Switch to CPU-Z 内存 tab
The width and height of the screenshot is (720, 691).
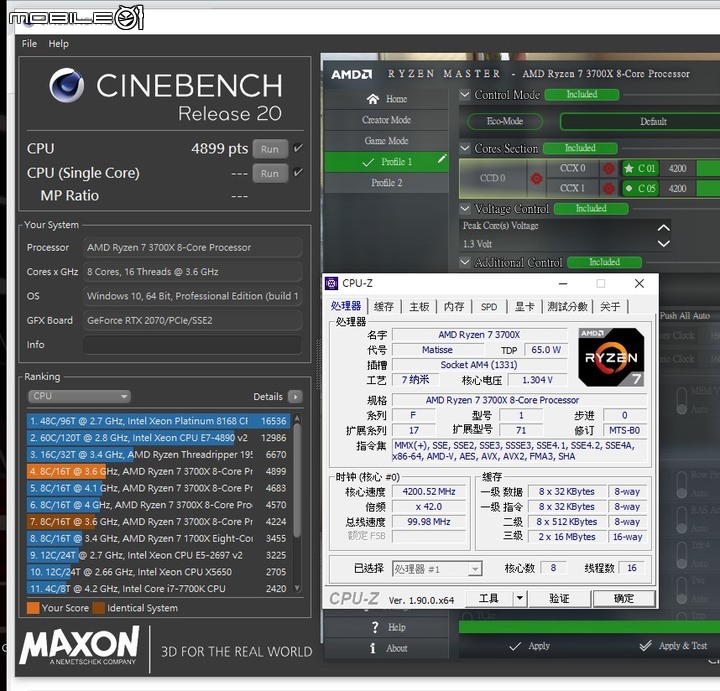454,307
